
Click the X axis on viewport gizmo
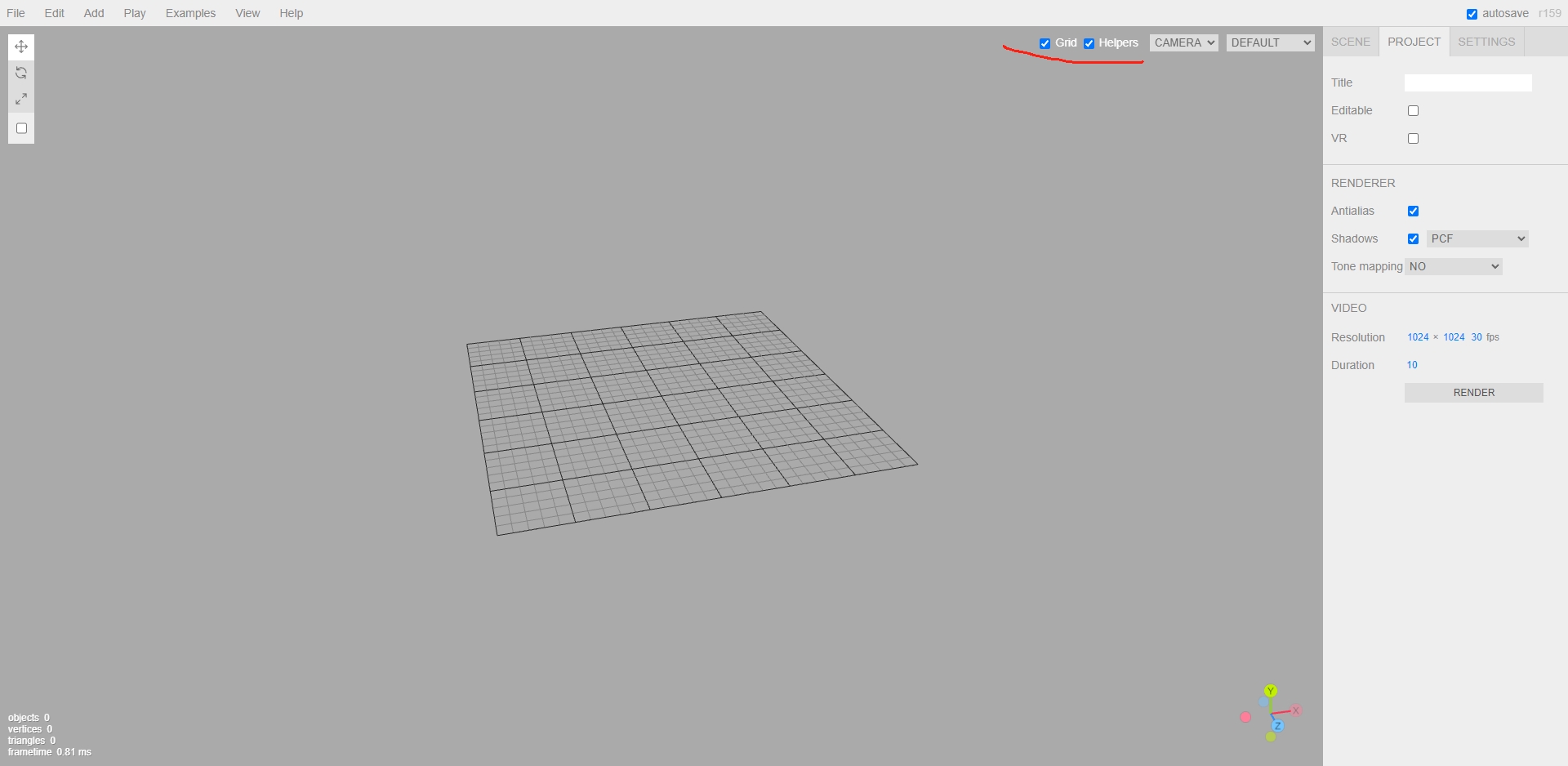coord(1295,710)
